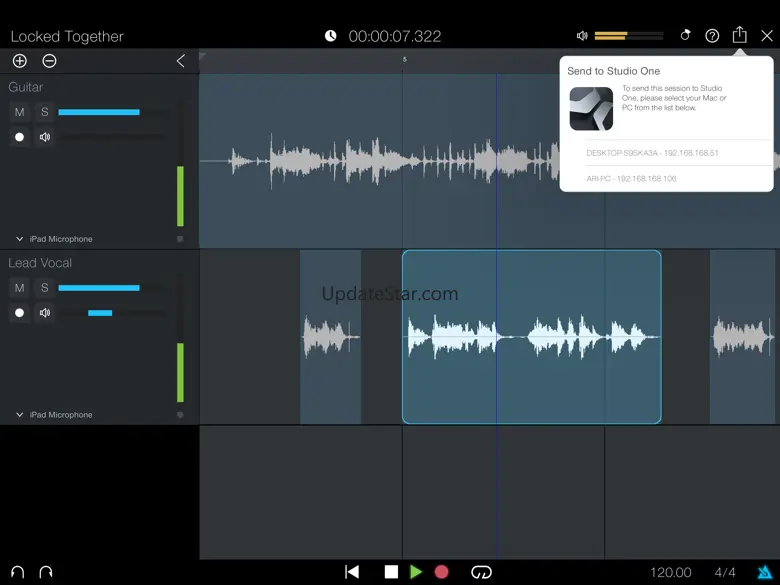Mute the Guitar track
Screen dimensions: 780x585
coord(19,112)
